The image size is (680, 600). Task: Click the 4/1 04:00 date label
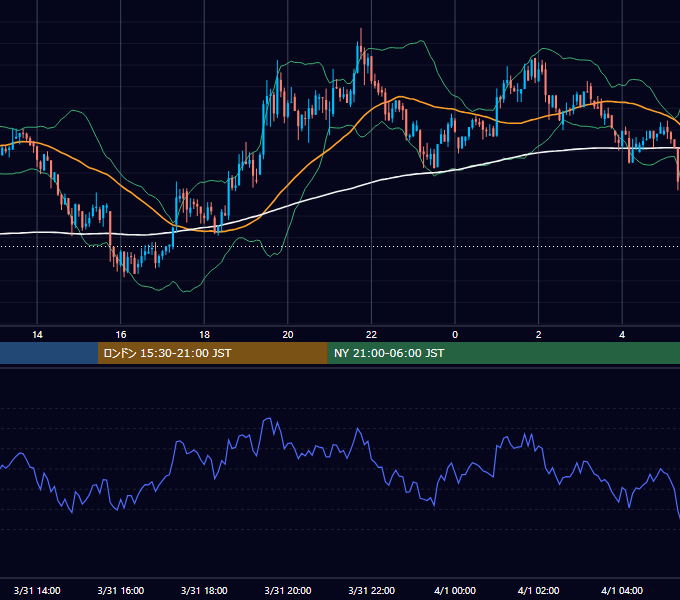click(x=622, y=590)
